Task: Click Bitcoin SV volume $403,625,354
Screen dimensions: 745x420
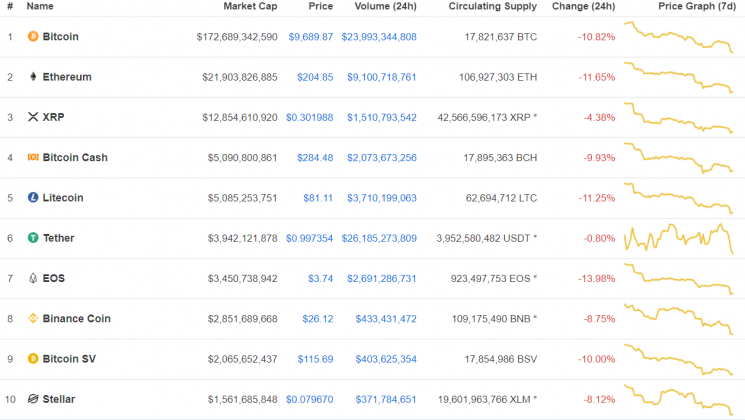Action: pos(386,359)
